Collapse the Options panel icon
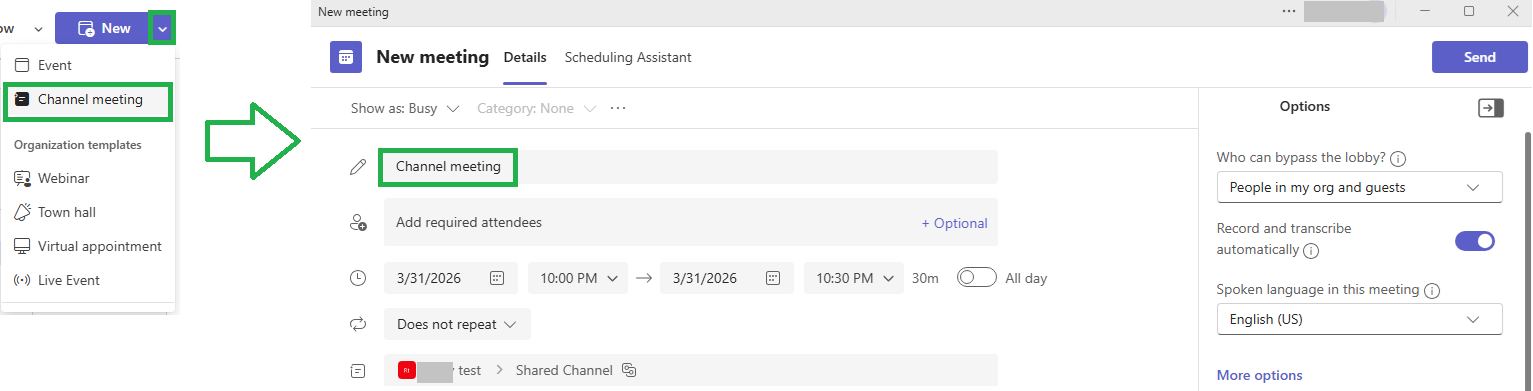Viewport: 1533px width, 391px height. [1491, 108]
